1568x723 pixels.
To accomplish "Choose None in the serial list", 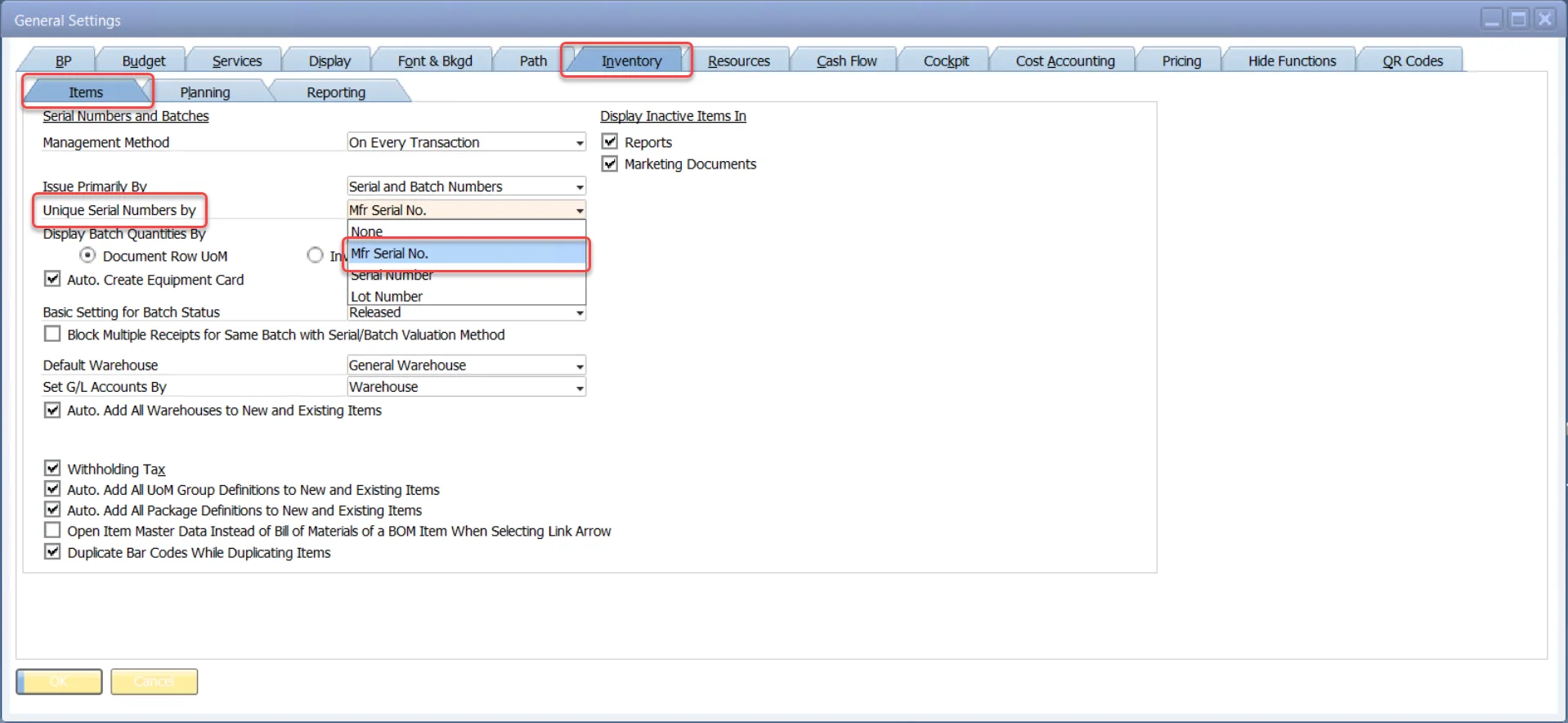I will tap(466, 231).
